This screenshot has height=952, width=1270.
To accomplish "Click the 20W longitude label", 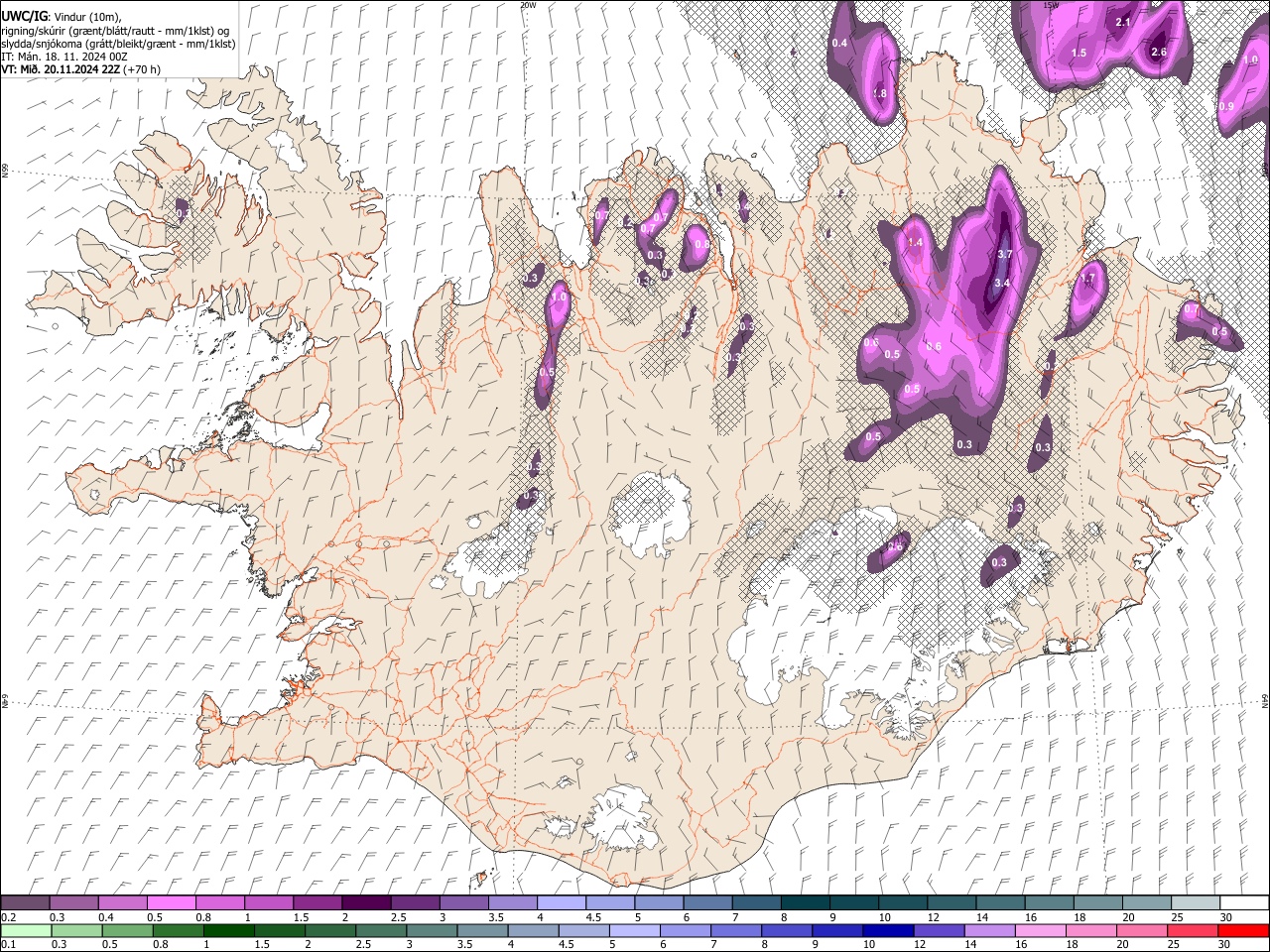I will [528, 5].
